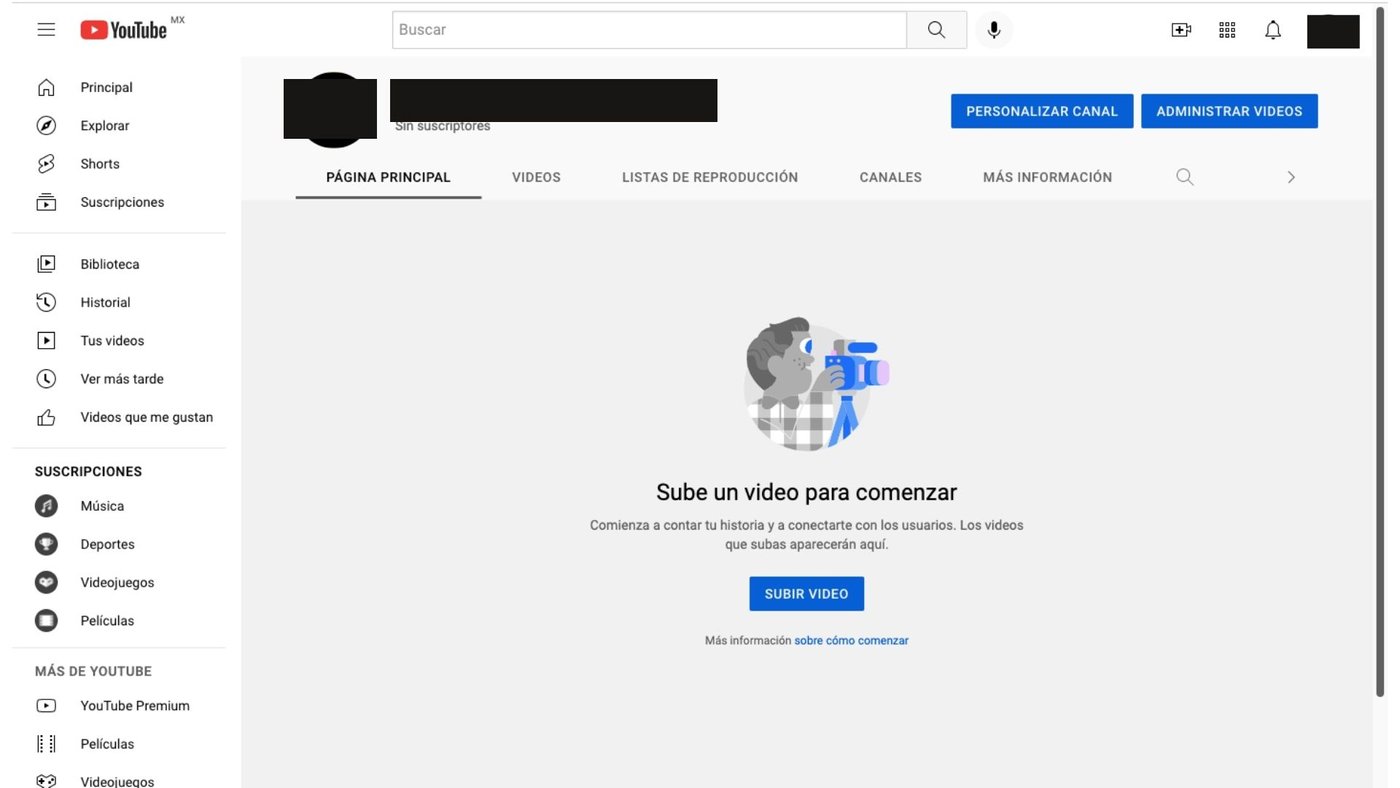
Task: Click the Shorts icon in sidebar
Action: point(46,164)
